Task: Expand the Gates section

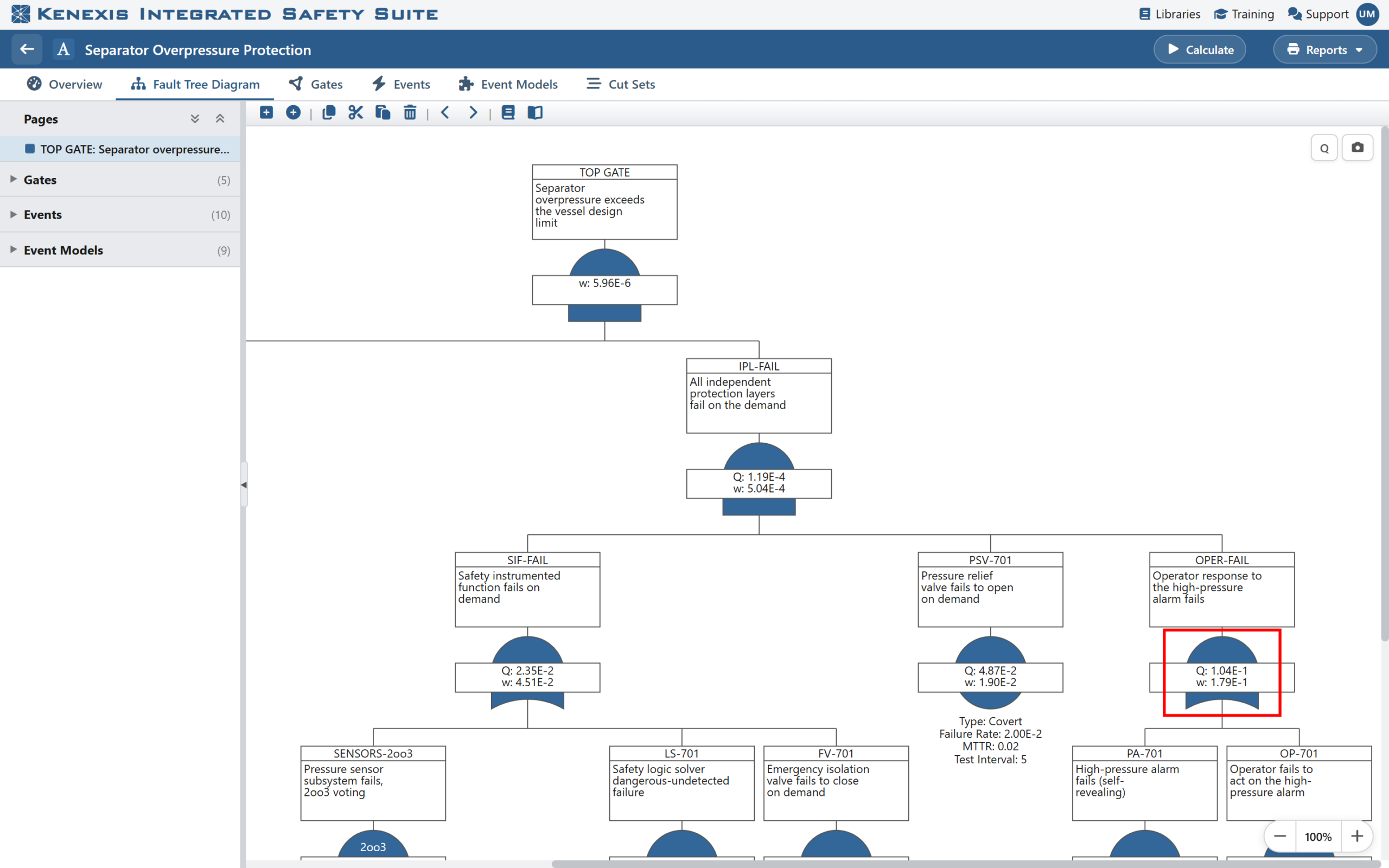Action: click(x=120, y=180)
